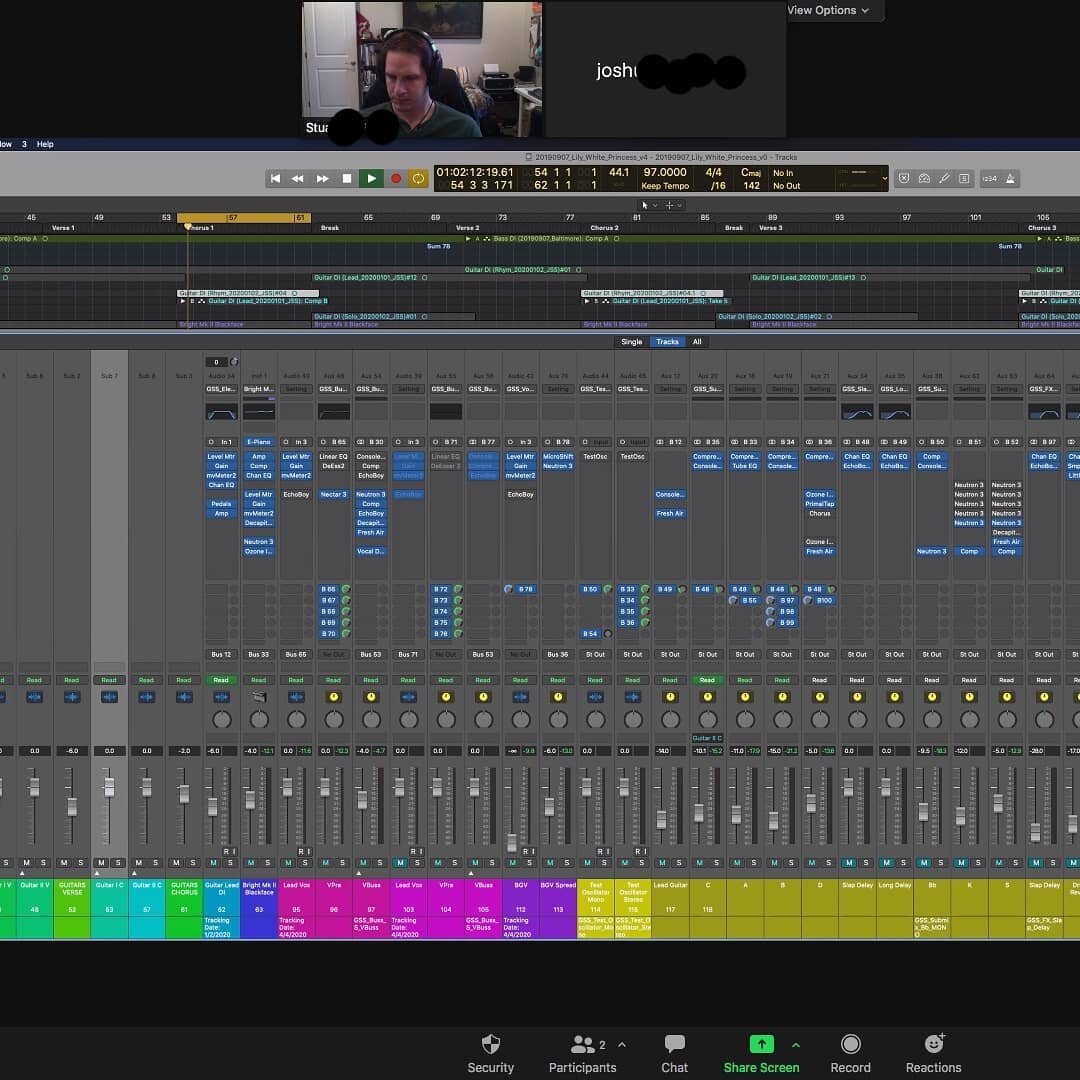The image size is (1080, 1080).
Task: Select the Tracks mixer view tab
Action: (x=667, y=342)
